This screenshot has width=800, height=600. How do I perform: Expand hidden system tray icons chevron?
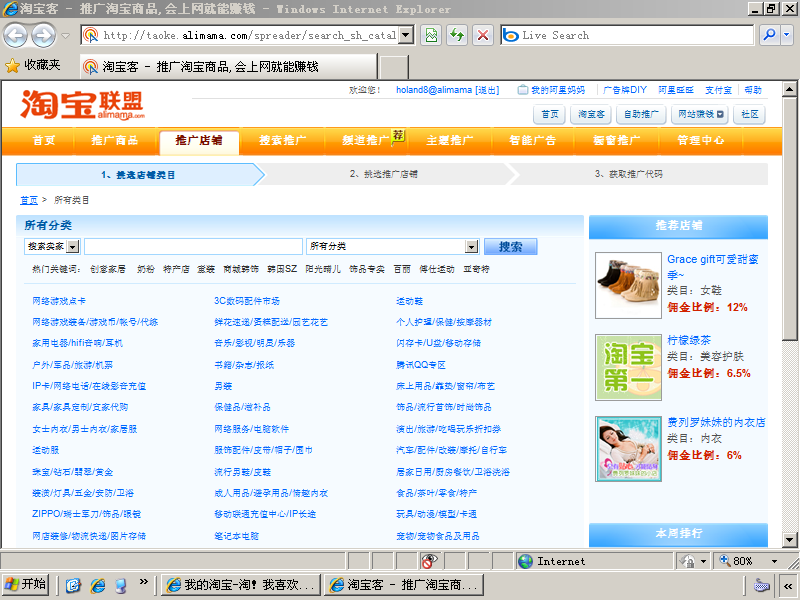pos(788,586)
